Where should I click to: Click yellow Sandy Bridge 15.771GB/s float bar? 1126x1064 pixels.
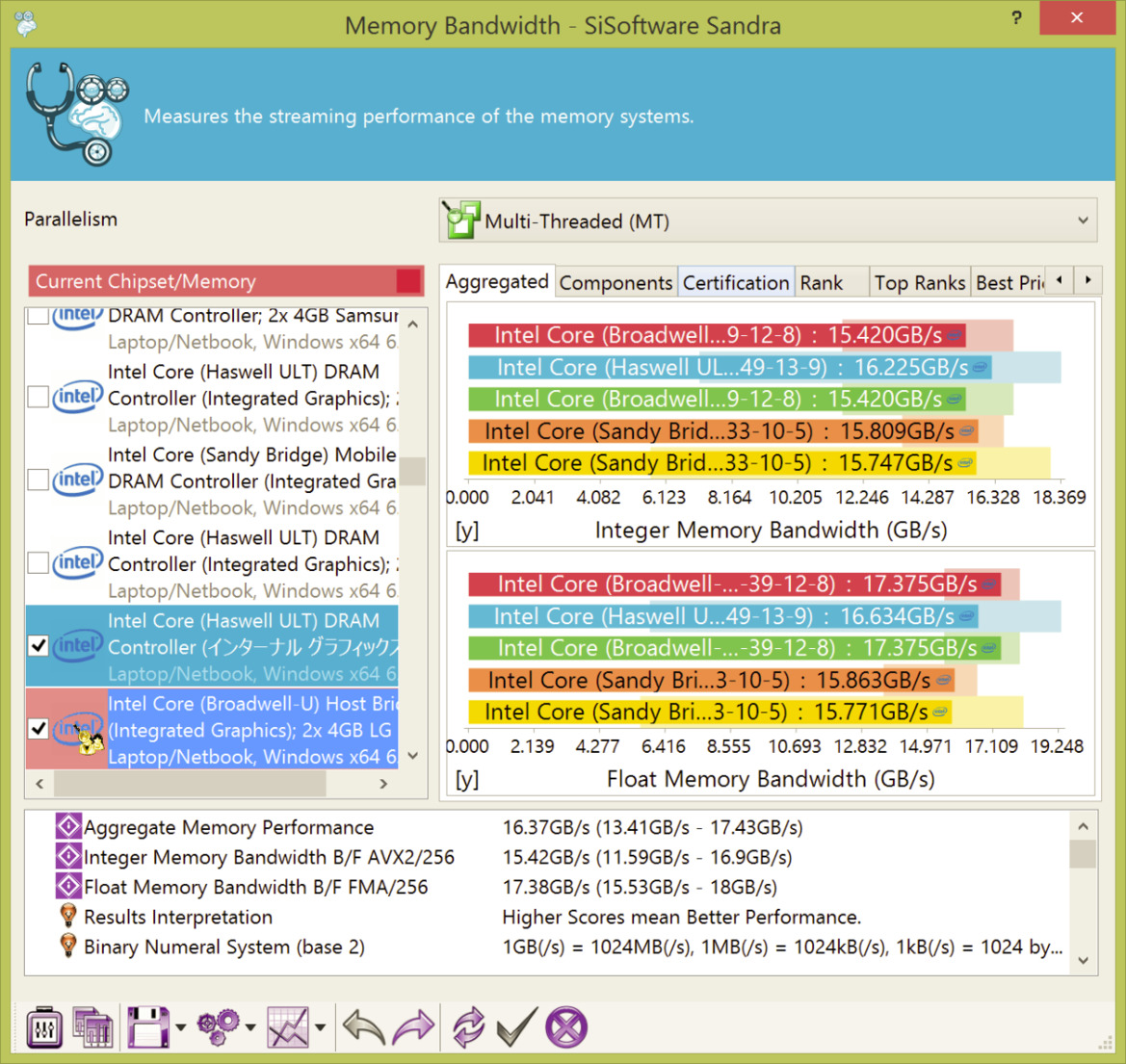(710, 713)
